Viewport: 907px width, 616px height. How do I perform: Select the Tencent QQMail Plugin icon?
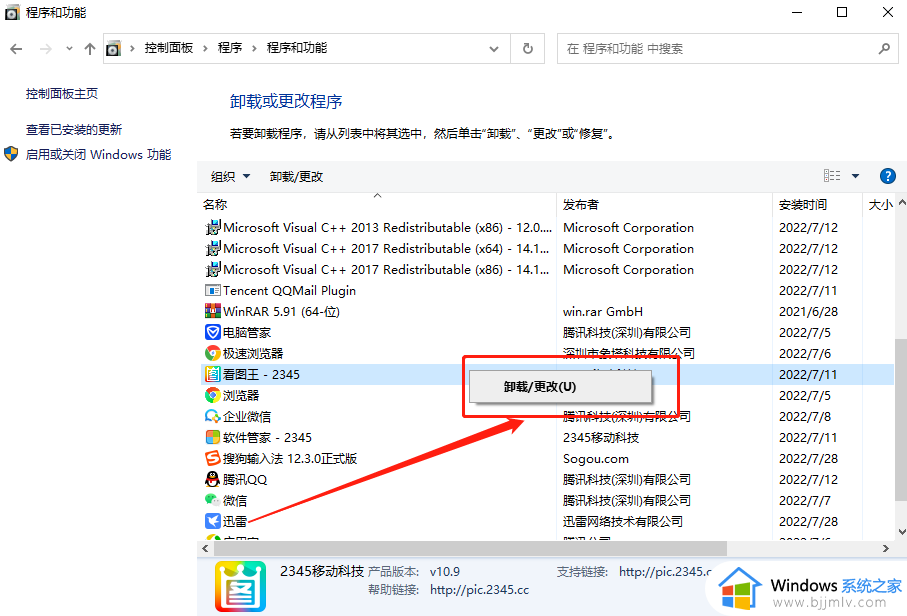[213, 290]
